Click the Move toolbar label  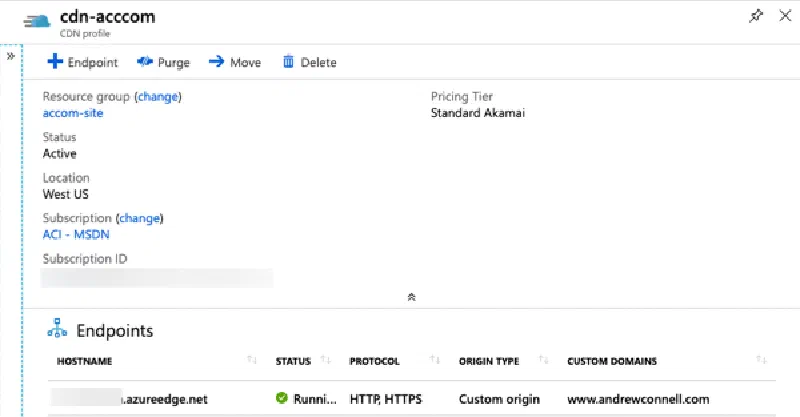(245, 62)
